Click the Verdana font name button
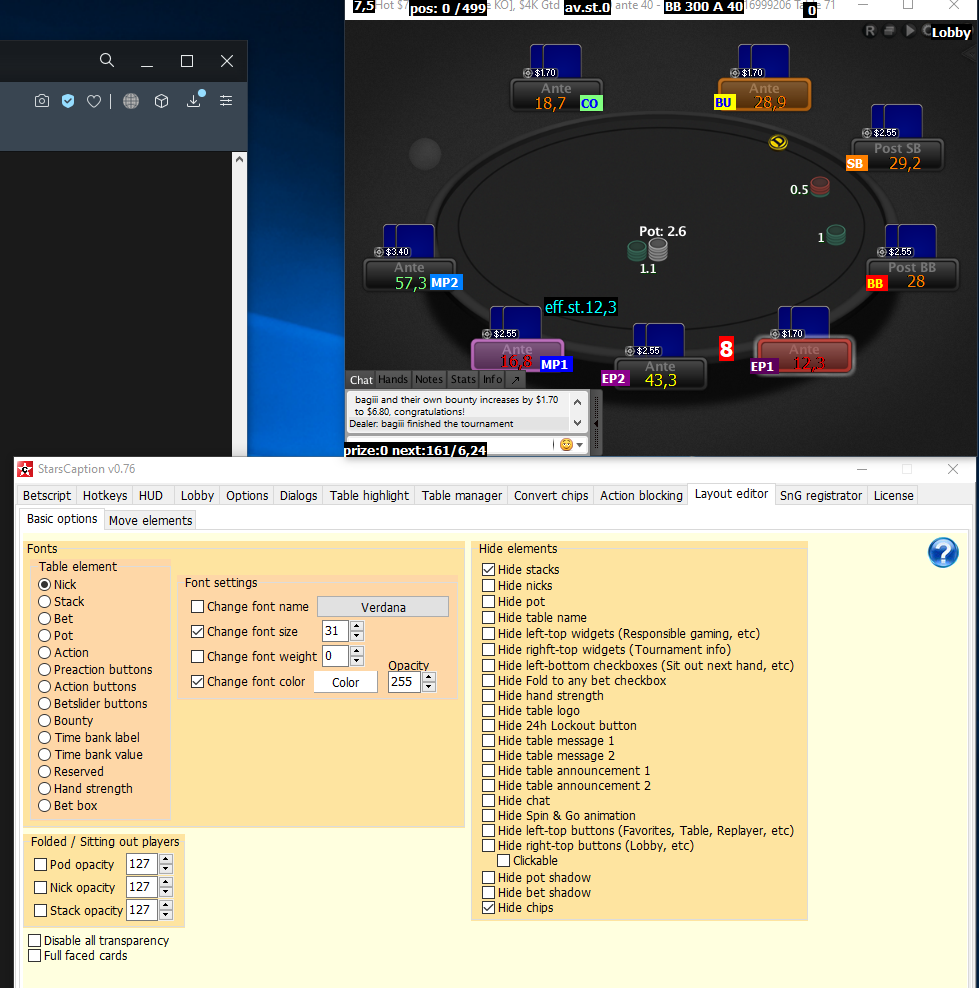Screen dimensions: 979x988 click(383, 607)
